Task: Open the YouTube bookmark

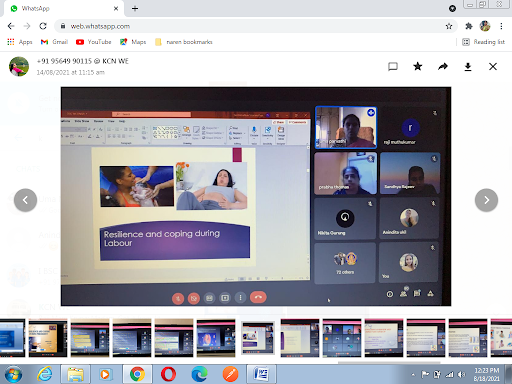Action: coord(94,42)
